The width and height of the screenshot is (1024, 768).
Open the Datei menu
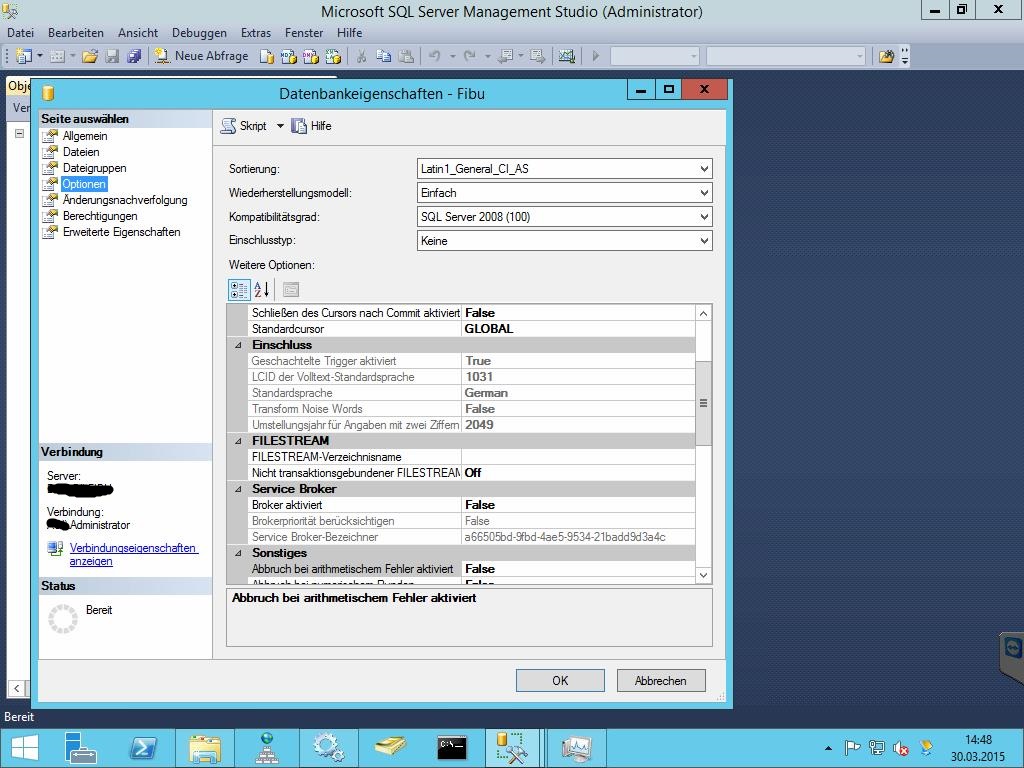20,33
